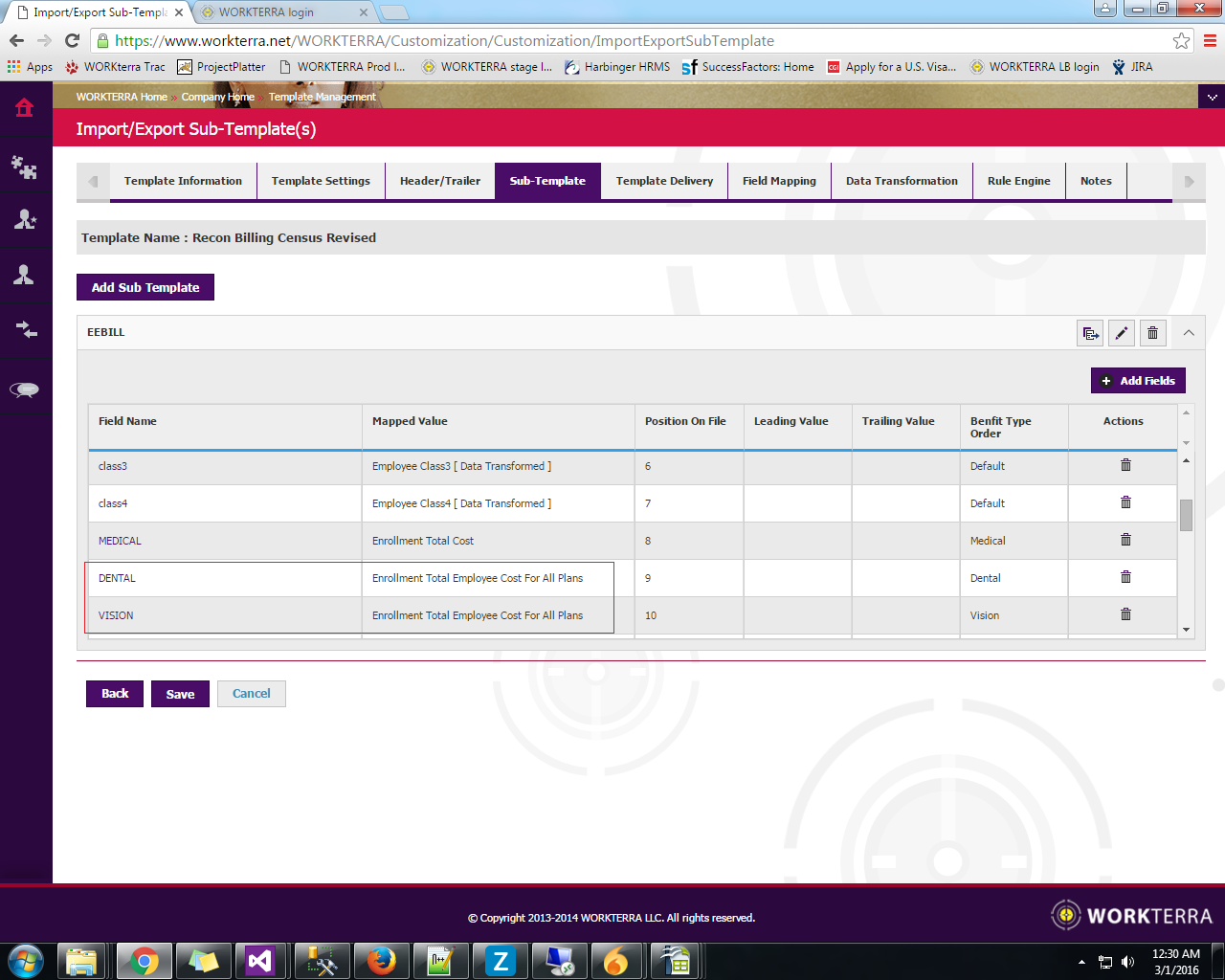Click the down arrow of the table scrollbar
Viewport: 1225px width, 980px height.
pos(1186,631)
